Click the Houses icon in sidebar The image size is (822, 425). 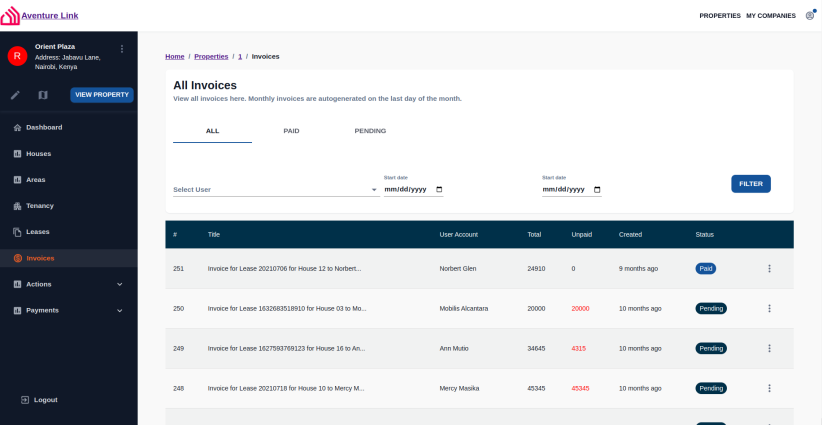17,154
